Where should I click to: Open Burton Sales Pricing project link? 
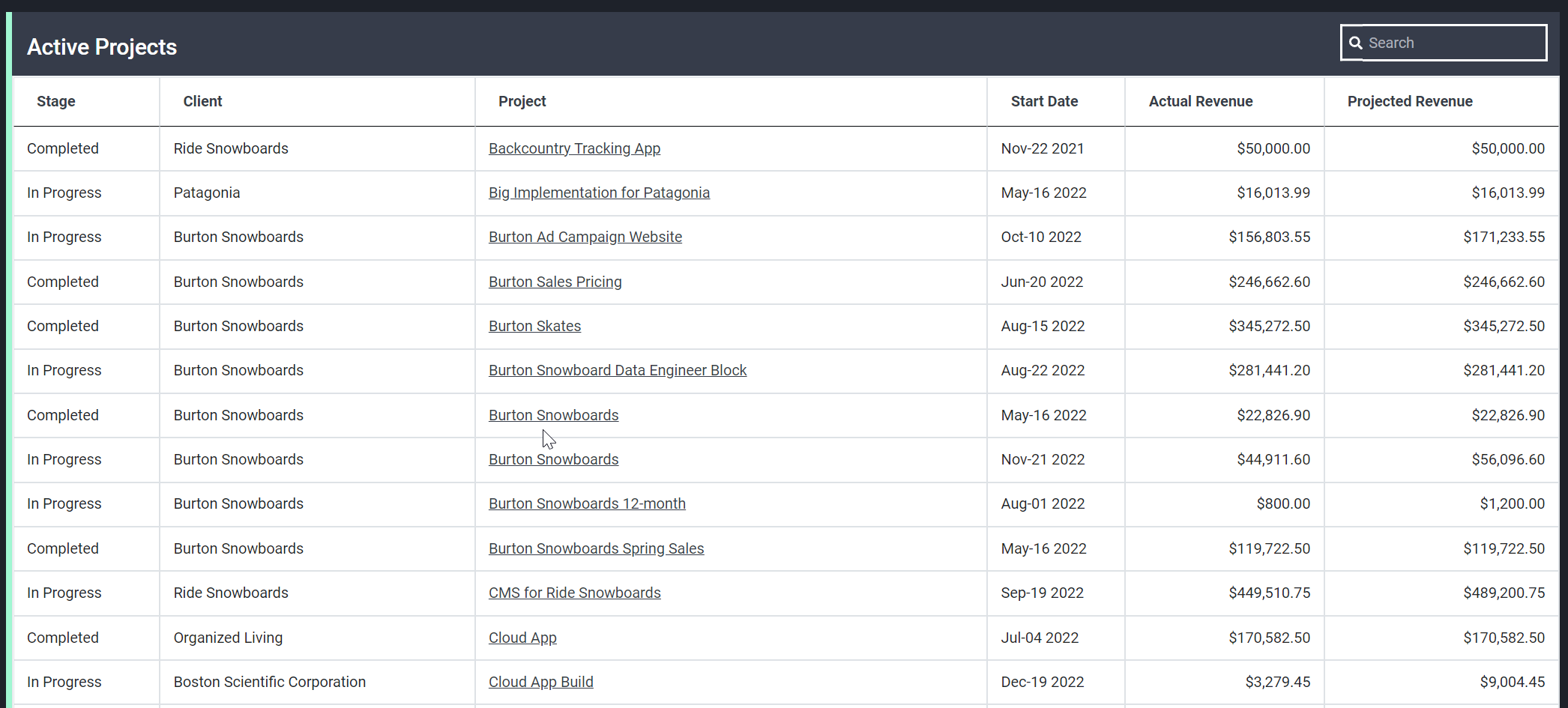(x=555, y=282)
